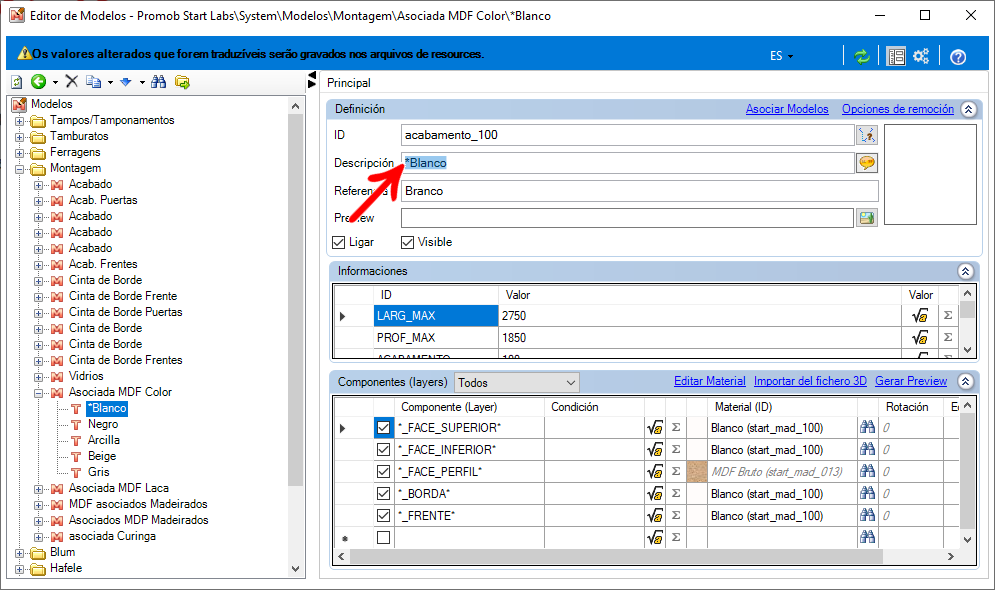Click the Importar del fichero 3D link
This screenshot has height=590, width=995.
tap(810, 381)
